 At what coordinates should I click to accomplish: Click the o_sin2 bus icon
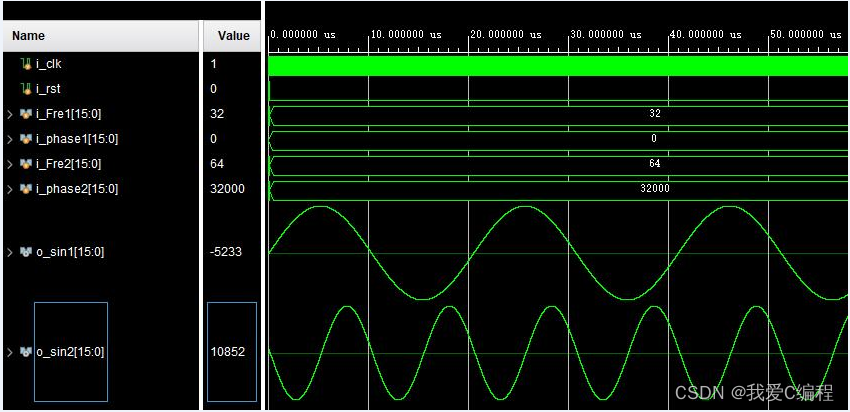(x=26, y=352)
